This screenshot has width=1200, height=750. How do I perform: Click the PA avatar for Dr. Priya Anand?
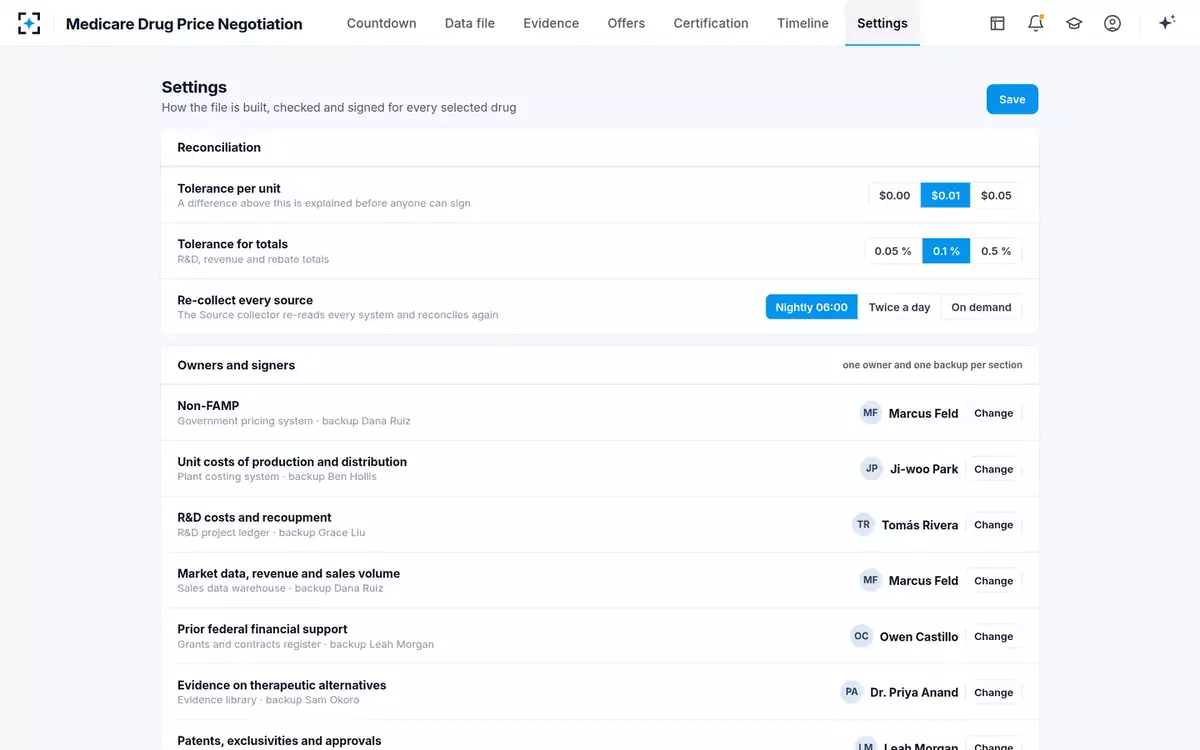coord(852,692)
